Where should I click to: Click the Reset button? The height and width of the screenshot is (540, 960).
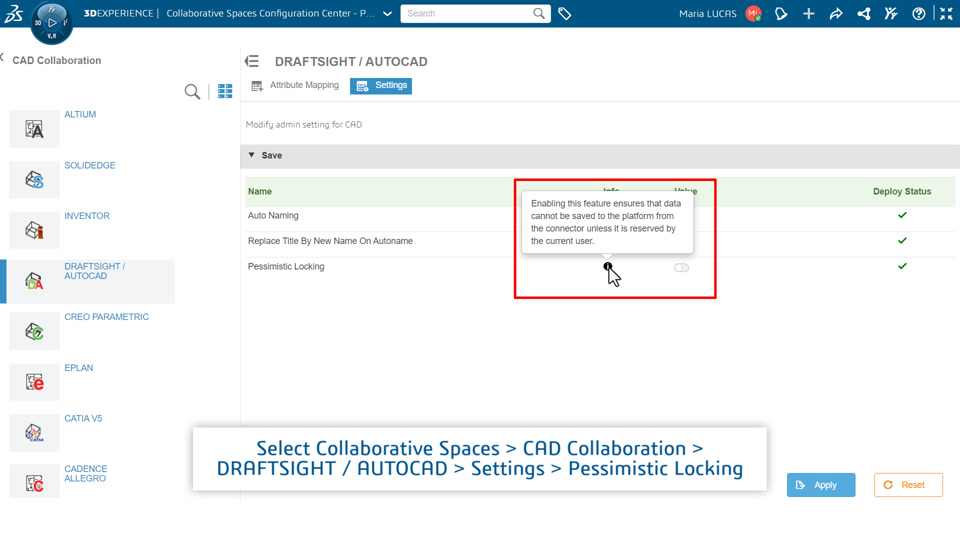908,485
